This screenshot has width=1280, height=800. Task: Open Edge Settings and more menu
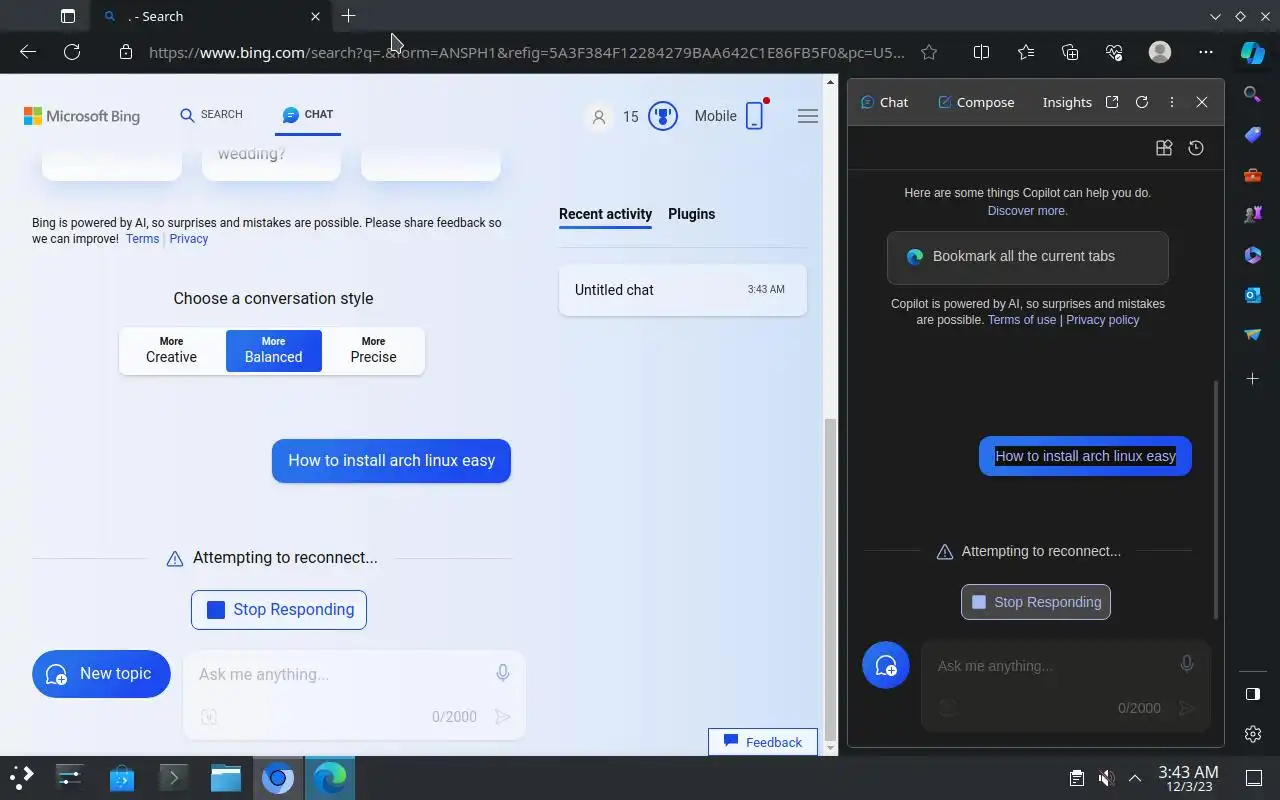pyautogui.click(x=1206, y=52)
